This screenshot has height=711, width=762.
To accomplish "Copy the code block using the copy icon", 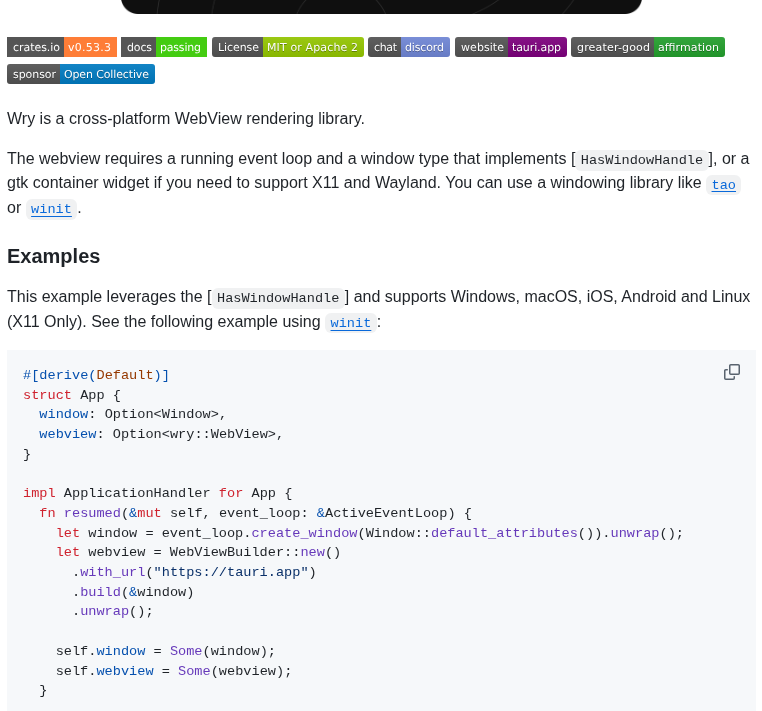I will (732, 372).
